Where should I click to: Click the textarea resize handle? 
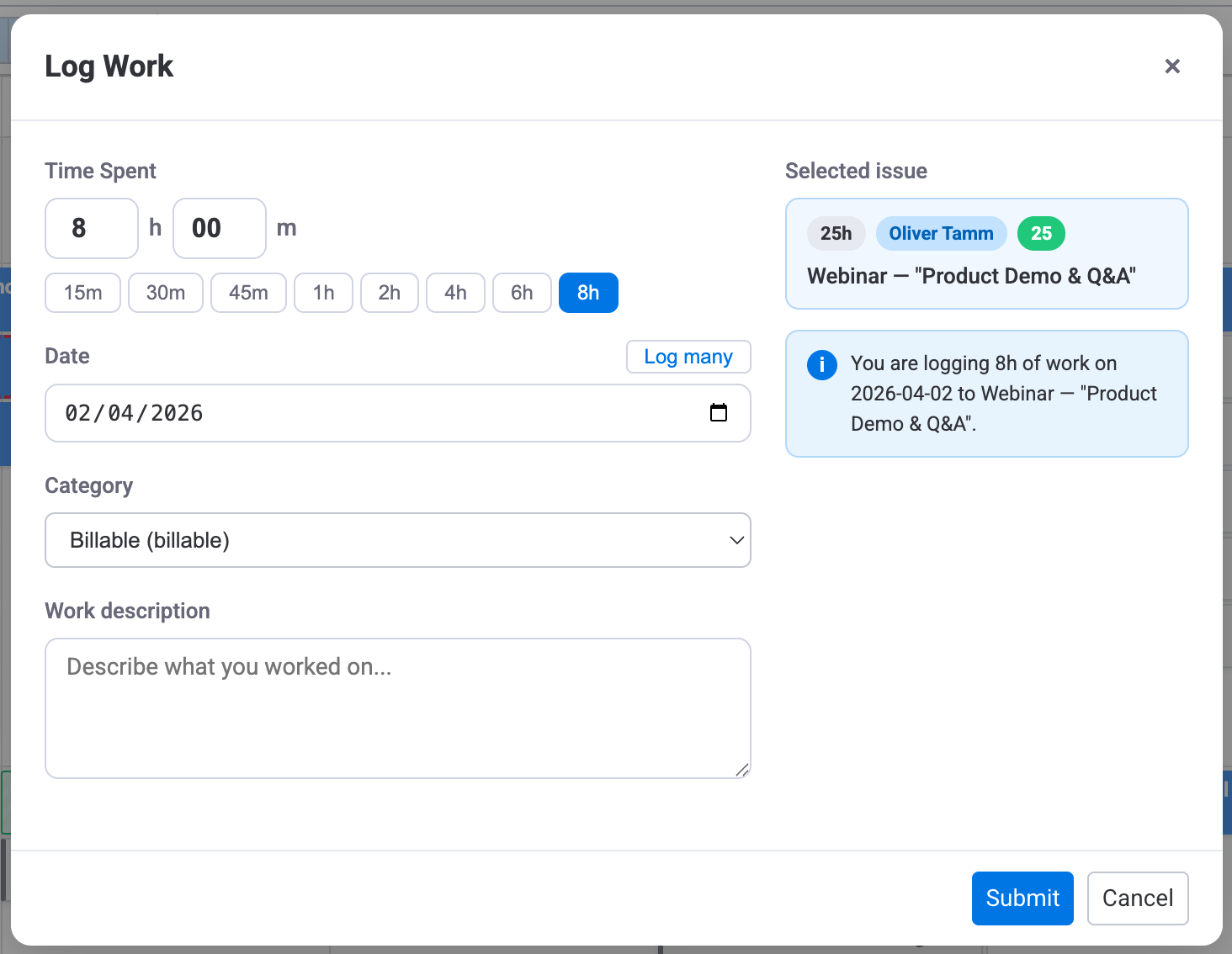[x=743, y=769]
